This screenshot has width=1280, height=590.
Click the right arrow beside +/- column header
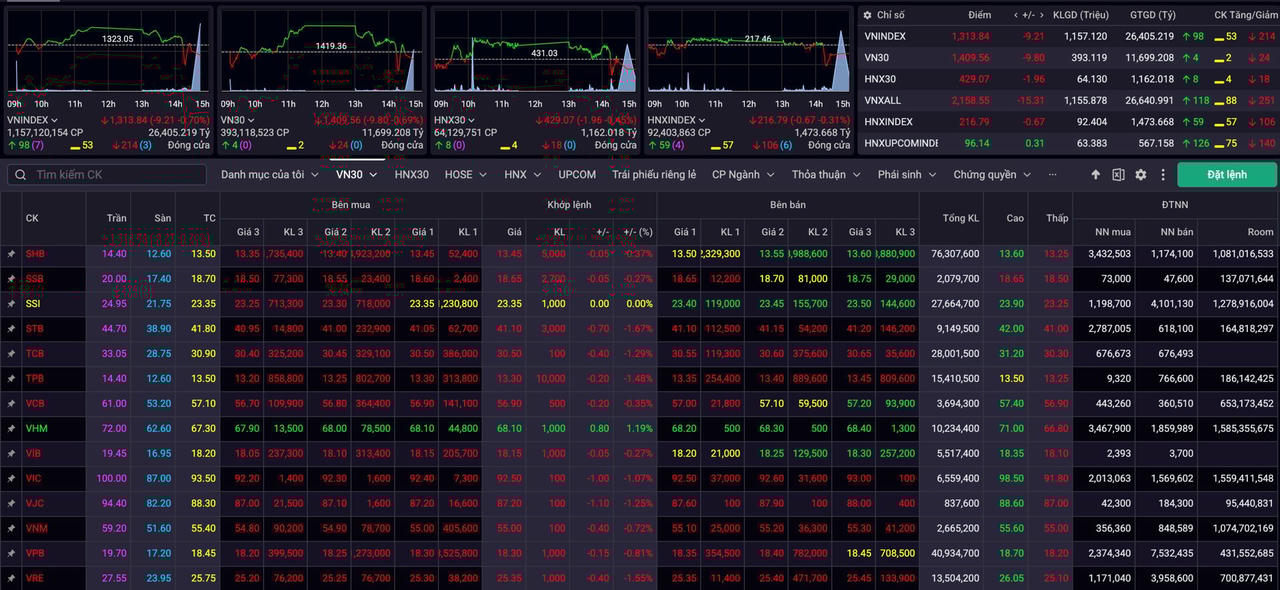[x=1041, y=15]
